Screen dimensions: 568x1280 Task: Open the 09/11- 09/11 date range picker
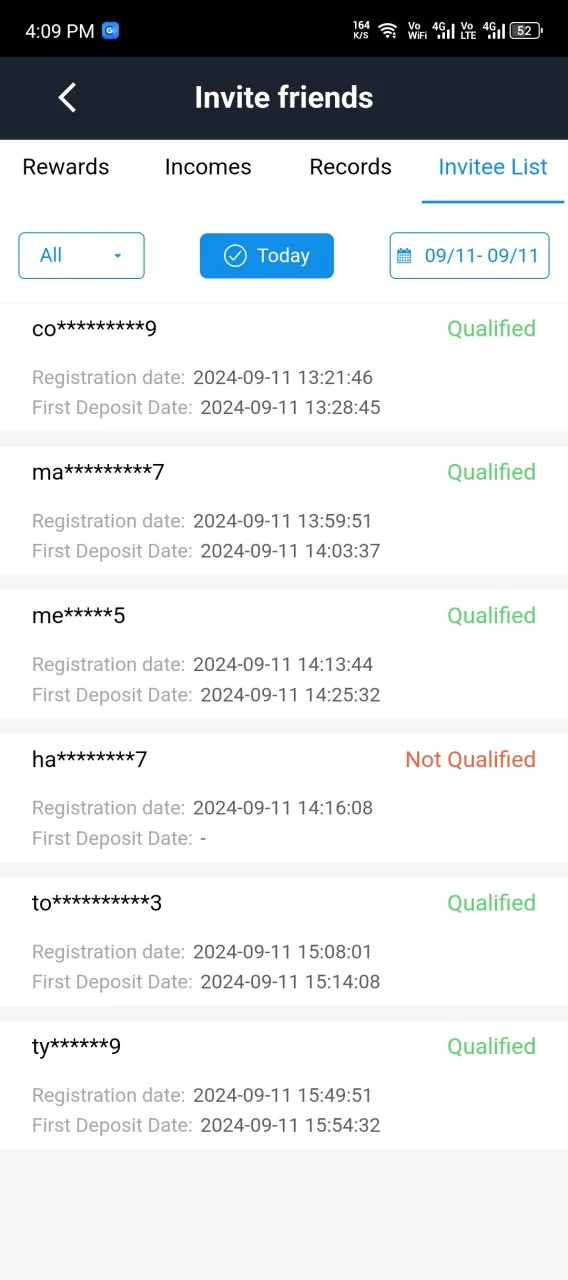pyautogui.click(x=469, y=256)
